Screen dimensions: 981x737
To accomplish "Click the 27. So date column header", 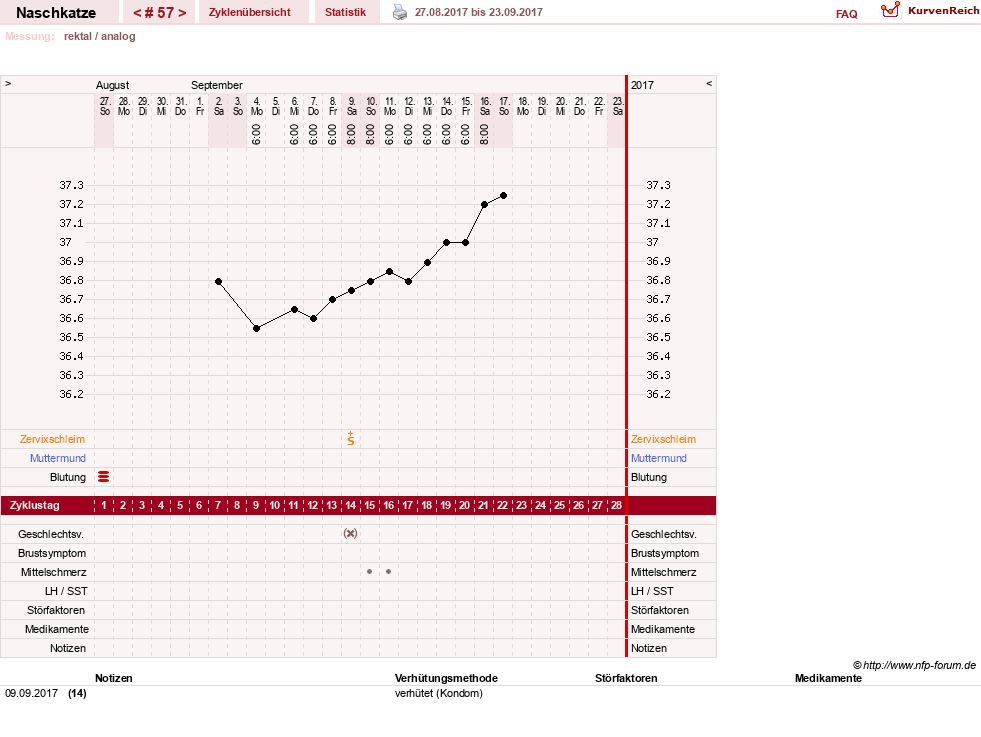I will [x=105, y=106].
